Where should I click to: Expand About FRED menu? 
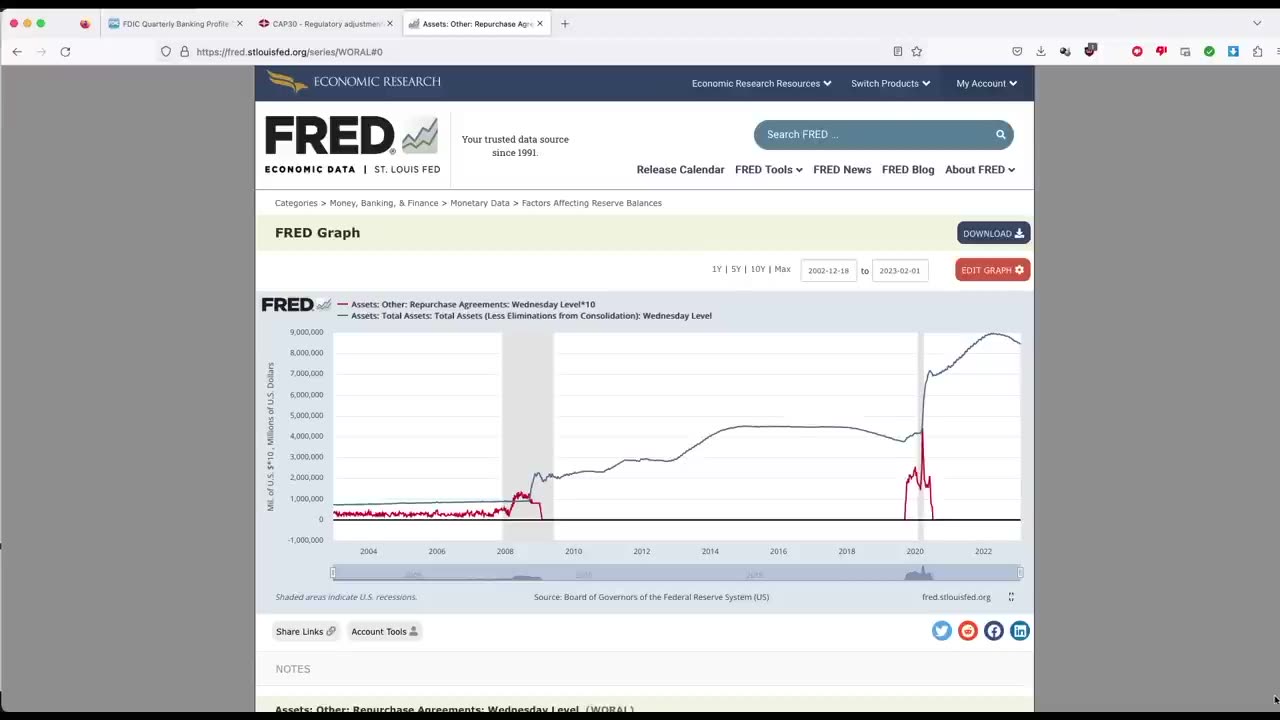point(980,169)
